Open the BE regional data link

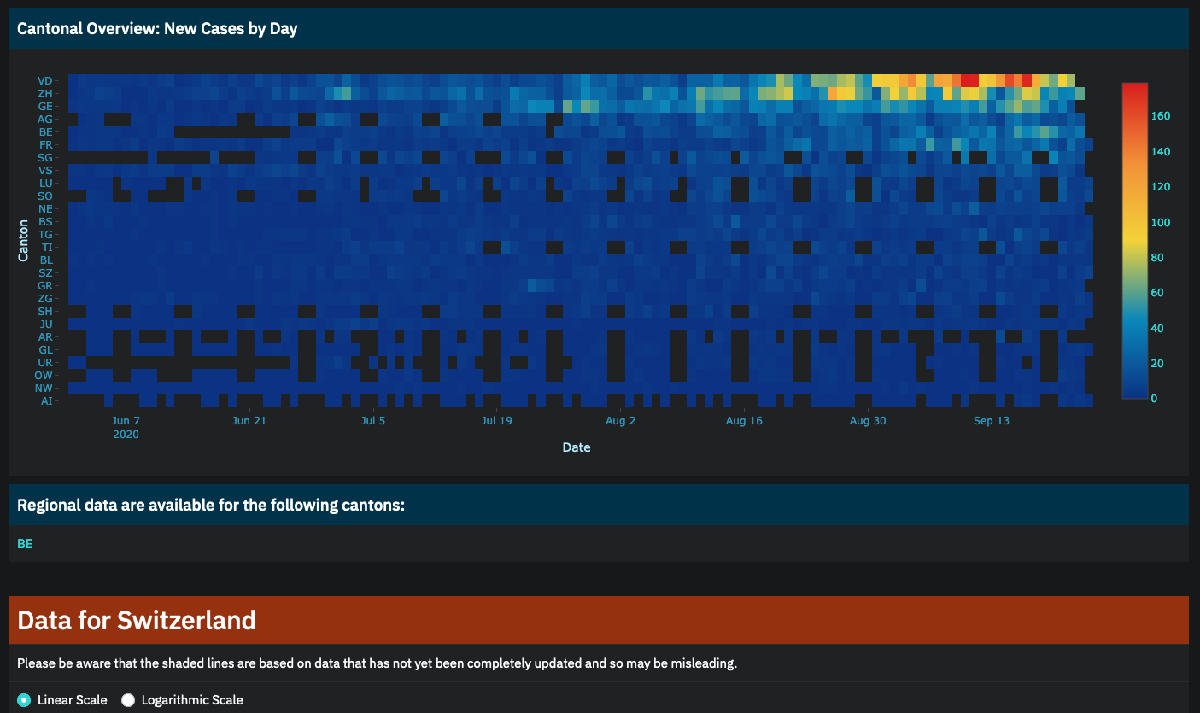(x=24, y=543)
